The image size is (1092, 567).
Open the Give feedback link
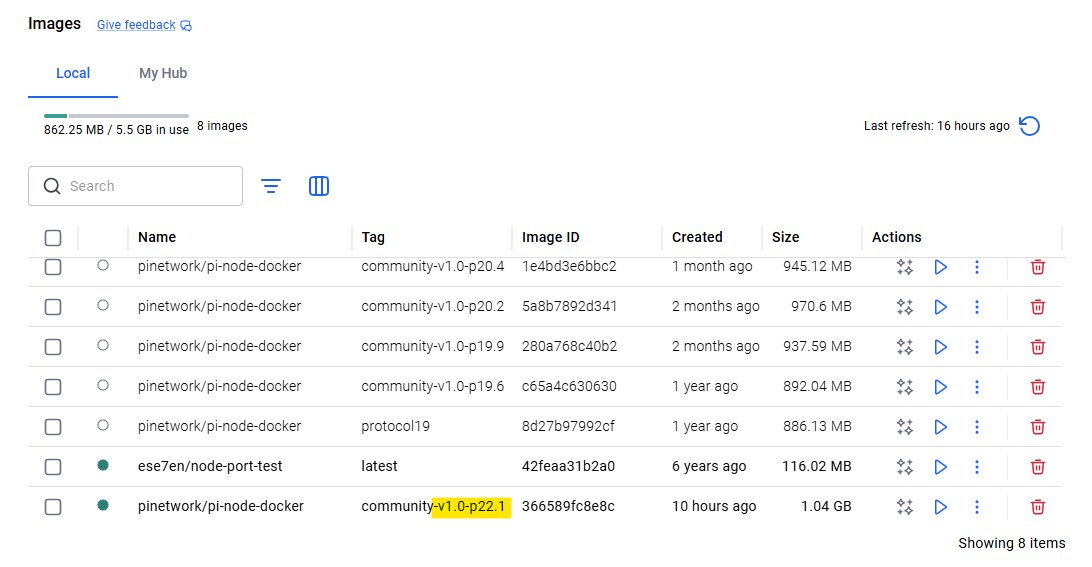point(144,25)
